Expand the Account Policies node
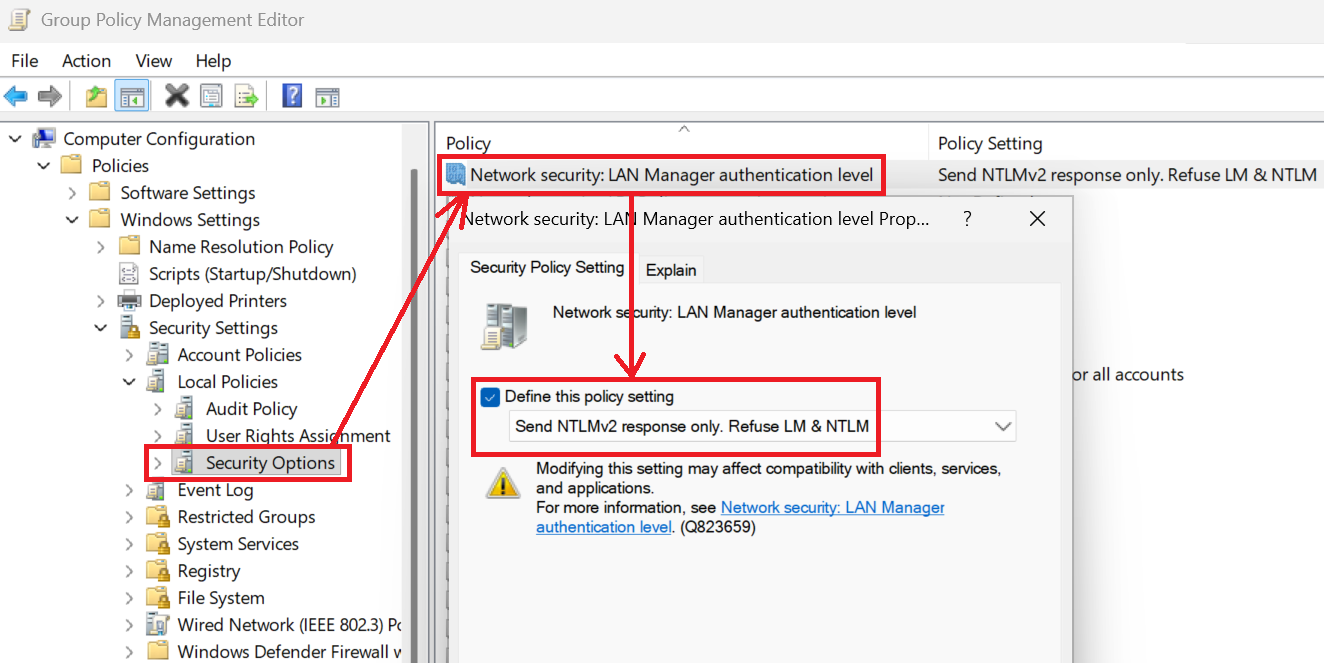This screenshot has height=663, width=1324. [128, 354]
